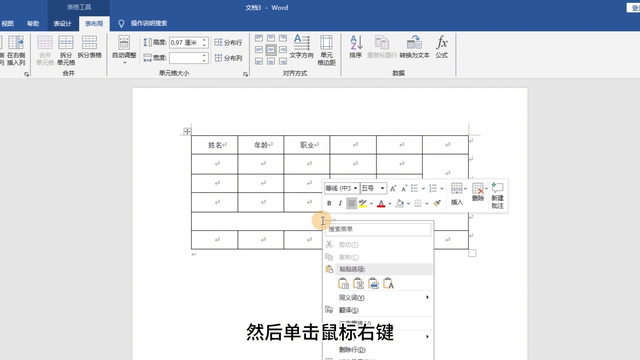The height and width of the screenshot is (360, 640).
Task: Align cell text top right
Action: pos(283,38)
